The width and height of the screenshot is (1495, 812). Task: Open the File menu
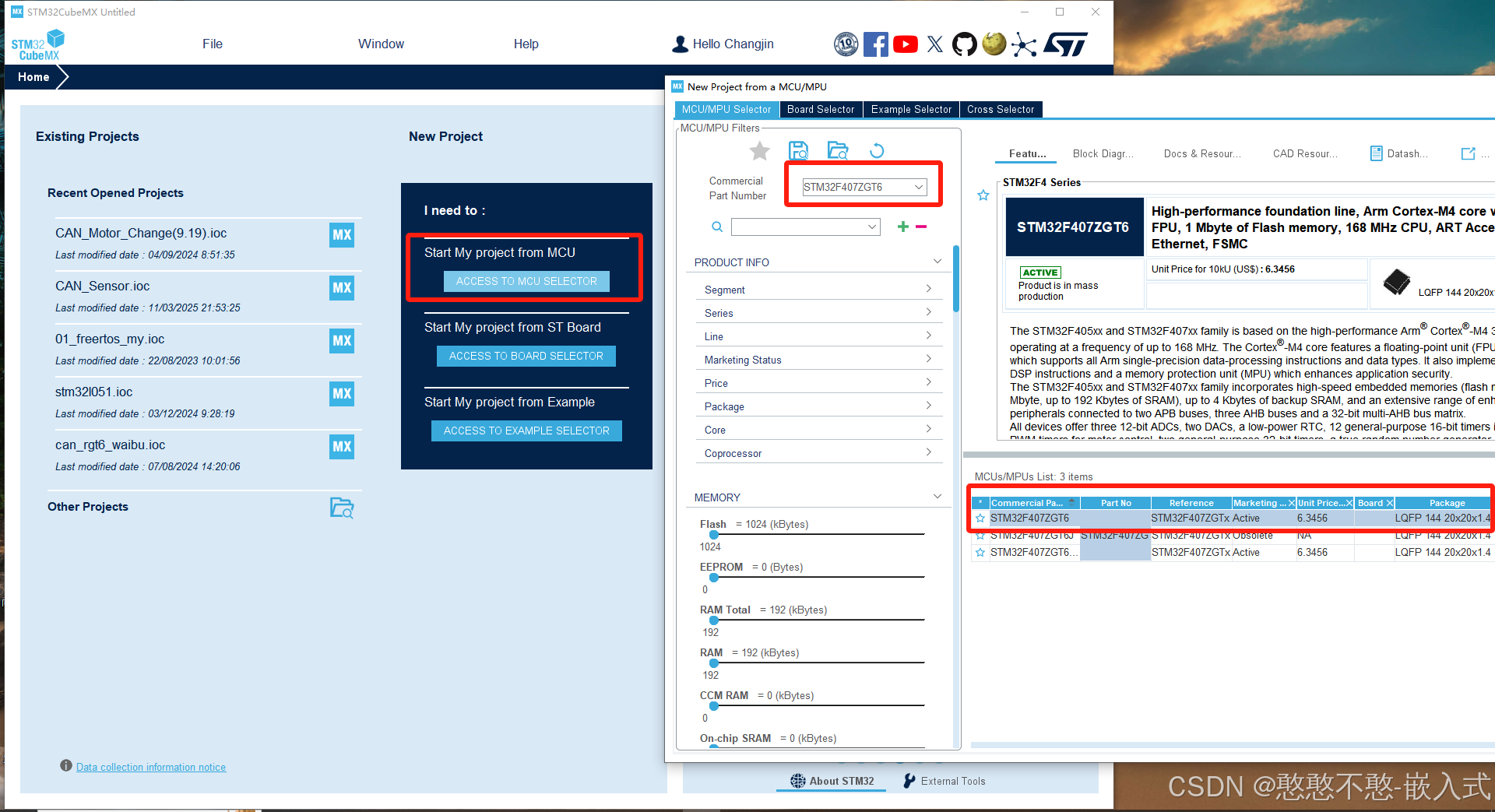pyautogui.click(x=212, y=44)
